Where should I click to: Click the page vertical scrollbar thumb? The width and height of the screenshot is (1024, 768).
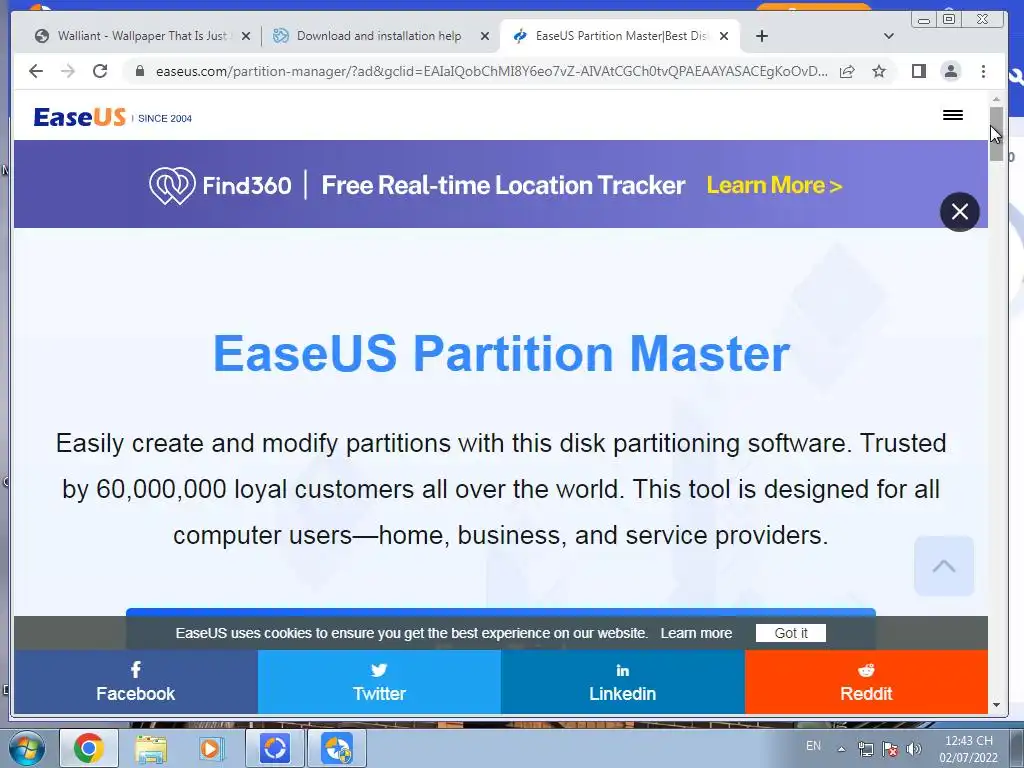[996, 133]
